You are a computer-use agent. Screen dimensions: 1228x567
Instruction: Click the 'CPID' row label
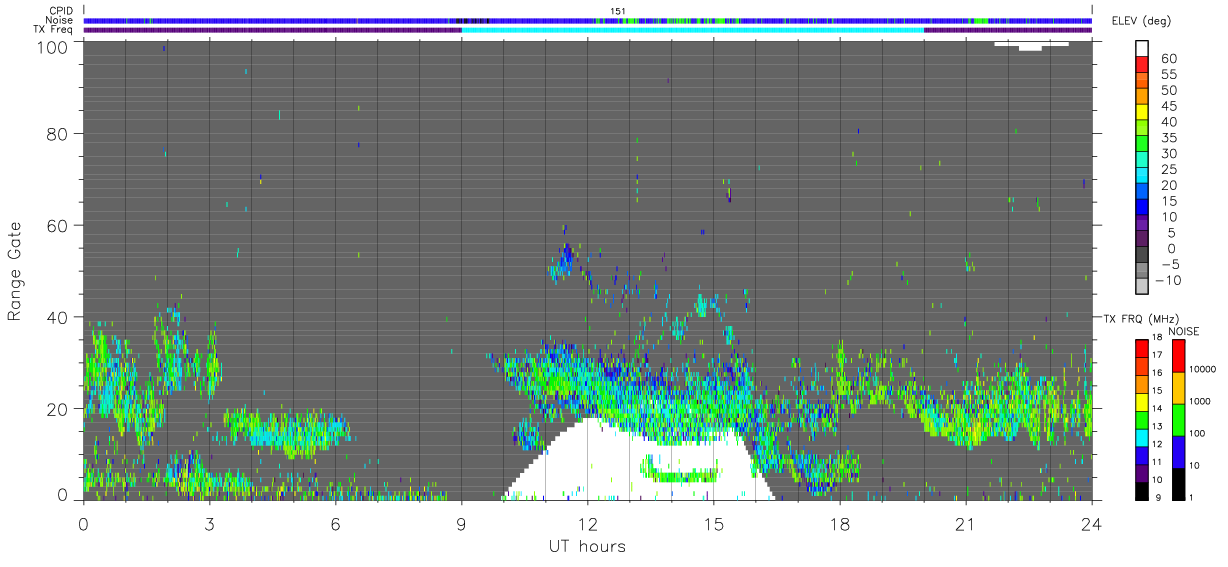point(61,11)
